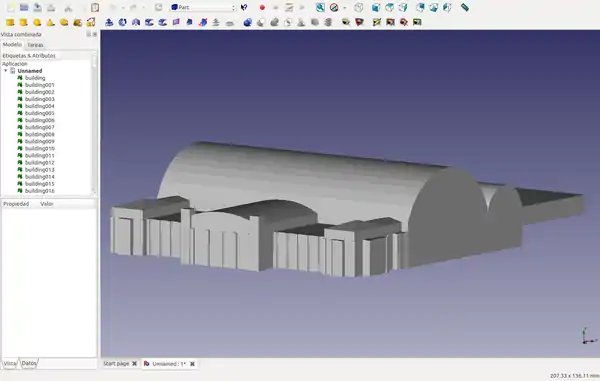Start macro recording with the red dot
The image size is (600, 381).
(x=262, y=7)
